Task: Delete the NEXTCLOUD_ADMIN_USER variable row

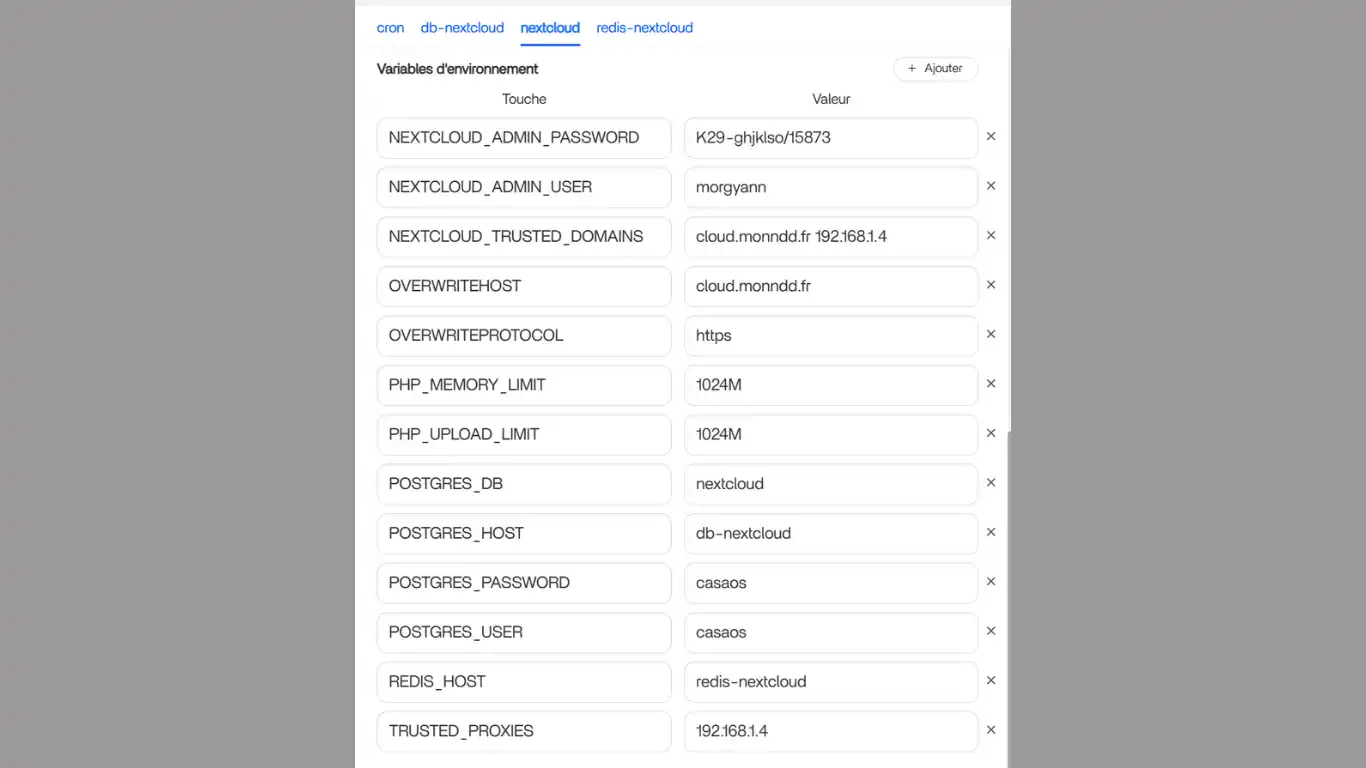Action: [x=991, y=186]
